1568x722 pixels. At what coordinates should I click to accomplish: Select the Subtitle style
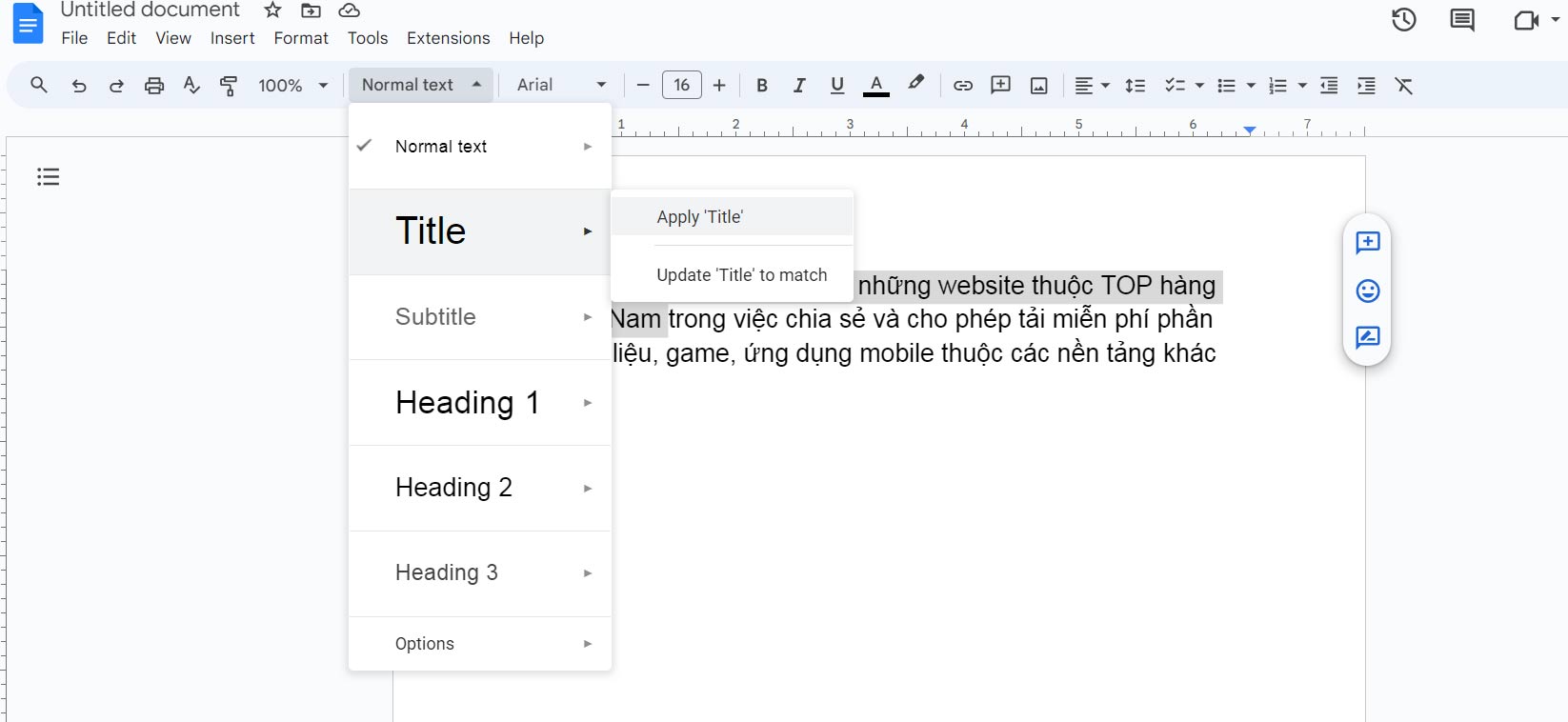pos(480,317)
